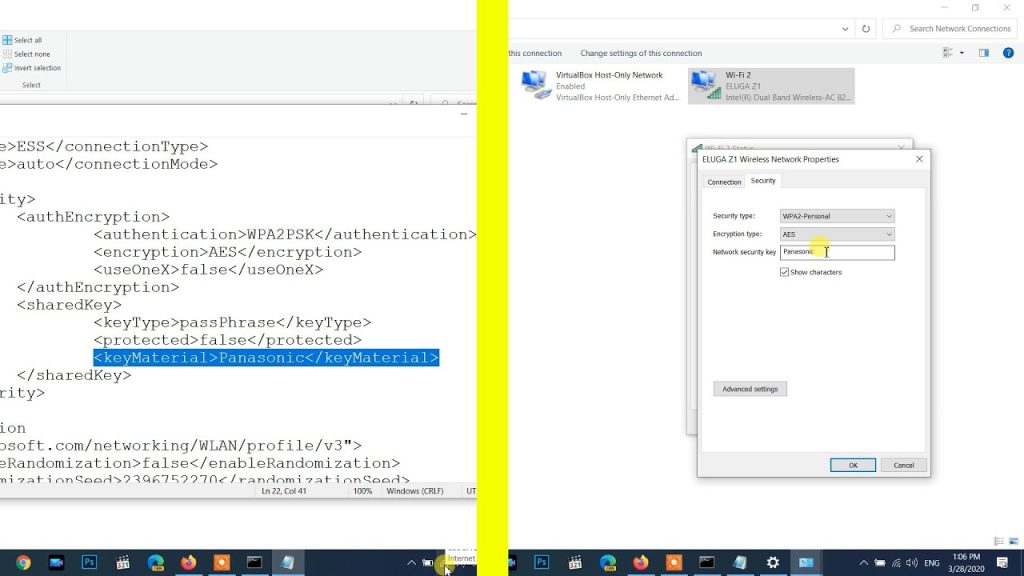The width and height of the screenshot is (1024, 576).
Task: Change ENG input language in tray
Action: pos(932,563)
